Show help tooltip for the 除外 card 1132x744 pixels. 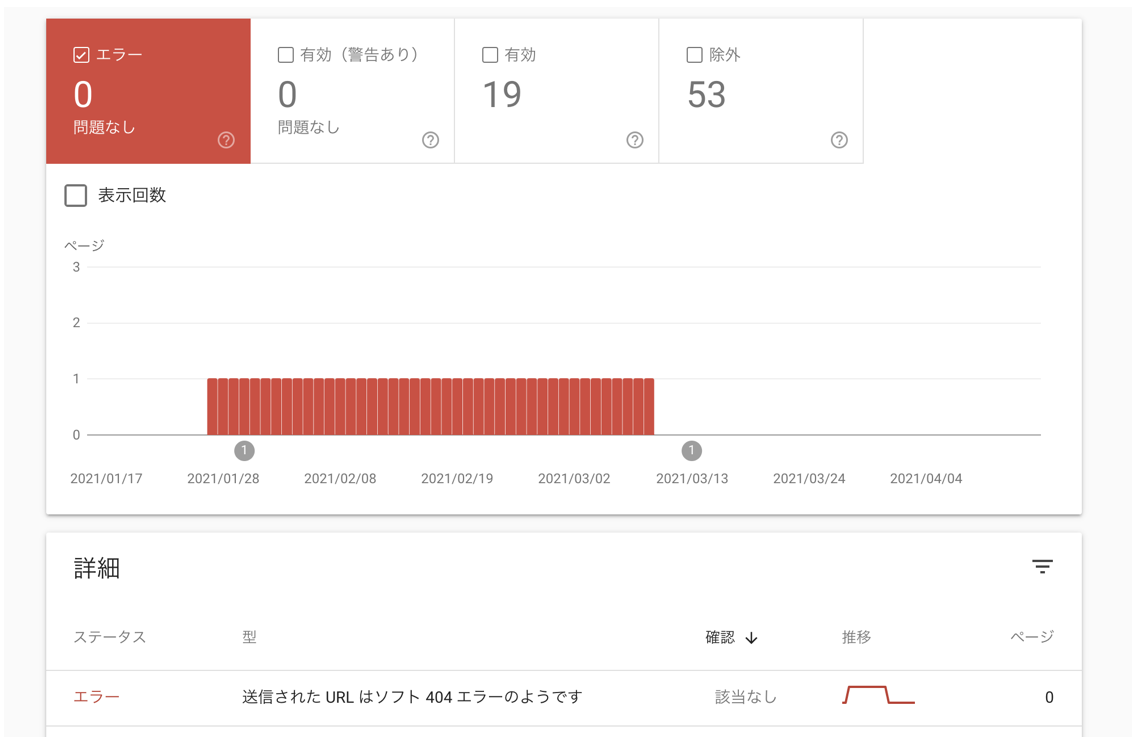click(x=839, y=140)
